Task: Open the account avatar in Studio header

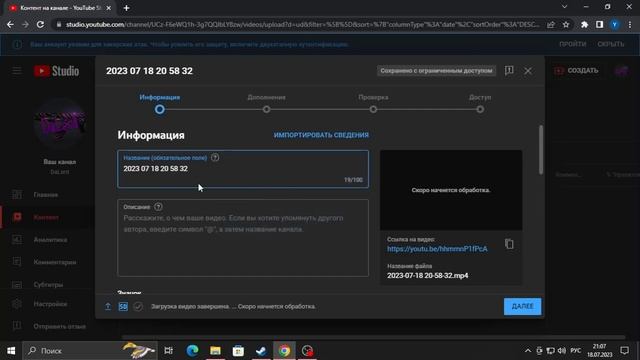Action: [x=621, y=71]
